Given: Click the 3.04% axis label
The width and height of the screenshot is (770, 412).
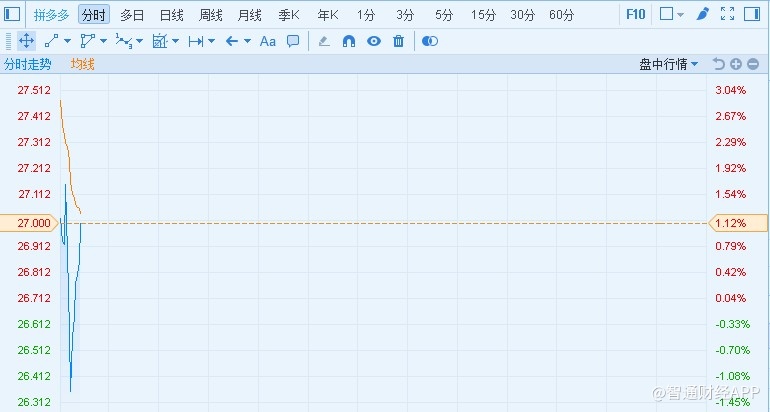Looking at the screenshot, I should click(731, 90).
